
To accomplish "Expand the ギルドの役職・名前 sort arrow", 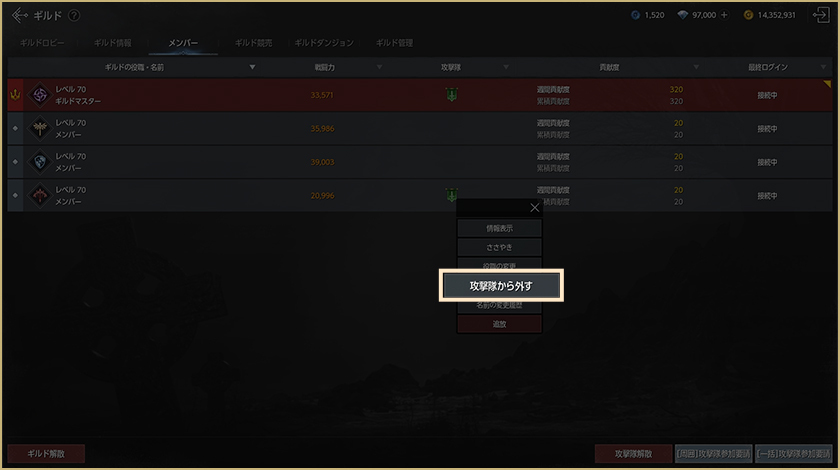I will (252, 67).
